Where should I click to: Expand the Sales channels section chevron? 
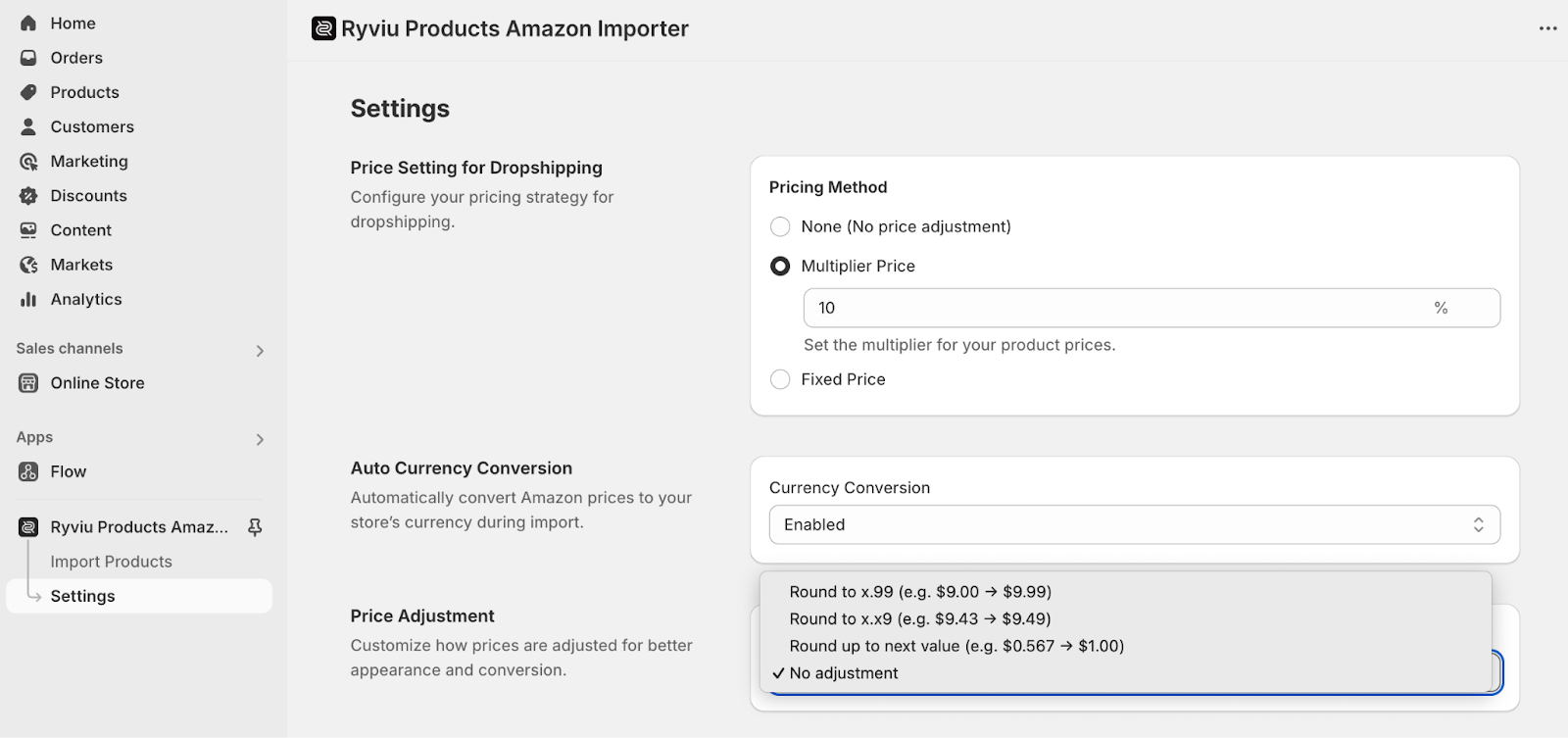coord(260,350)
